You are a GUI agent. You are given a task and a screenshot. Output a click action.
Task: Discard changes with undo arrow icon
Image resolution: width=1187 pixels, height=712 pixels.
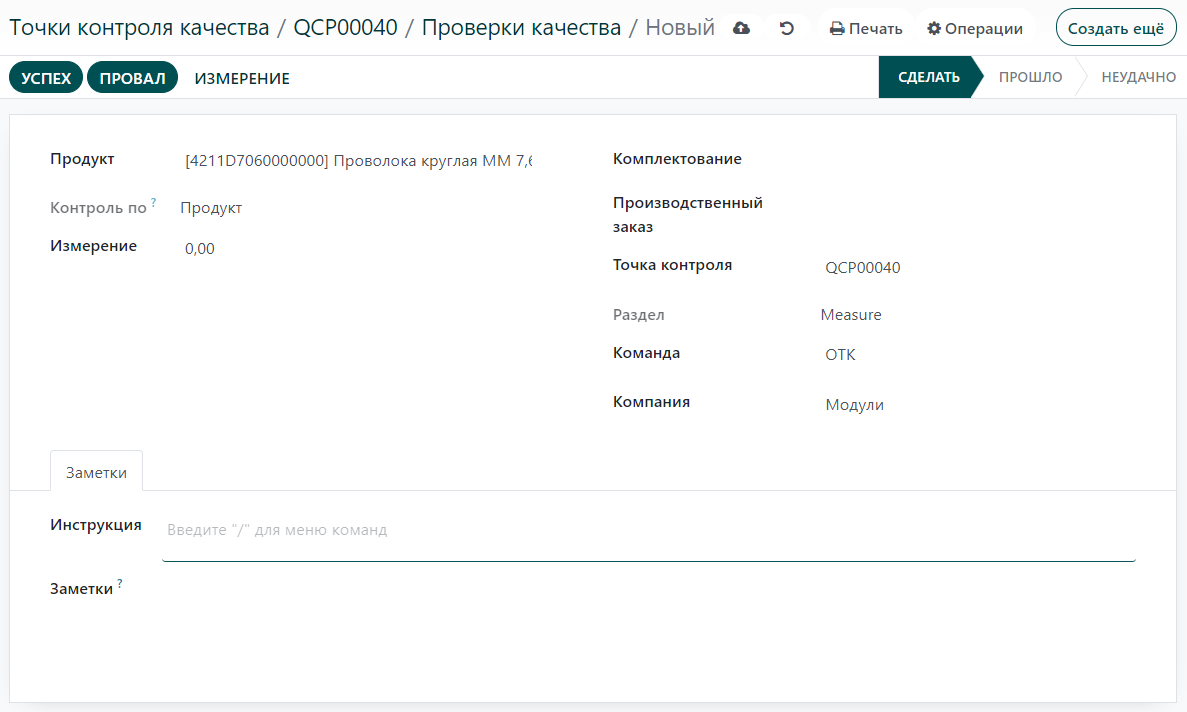(787, 28)
